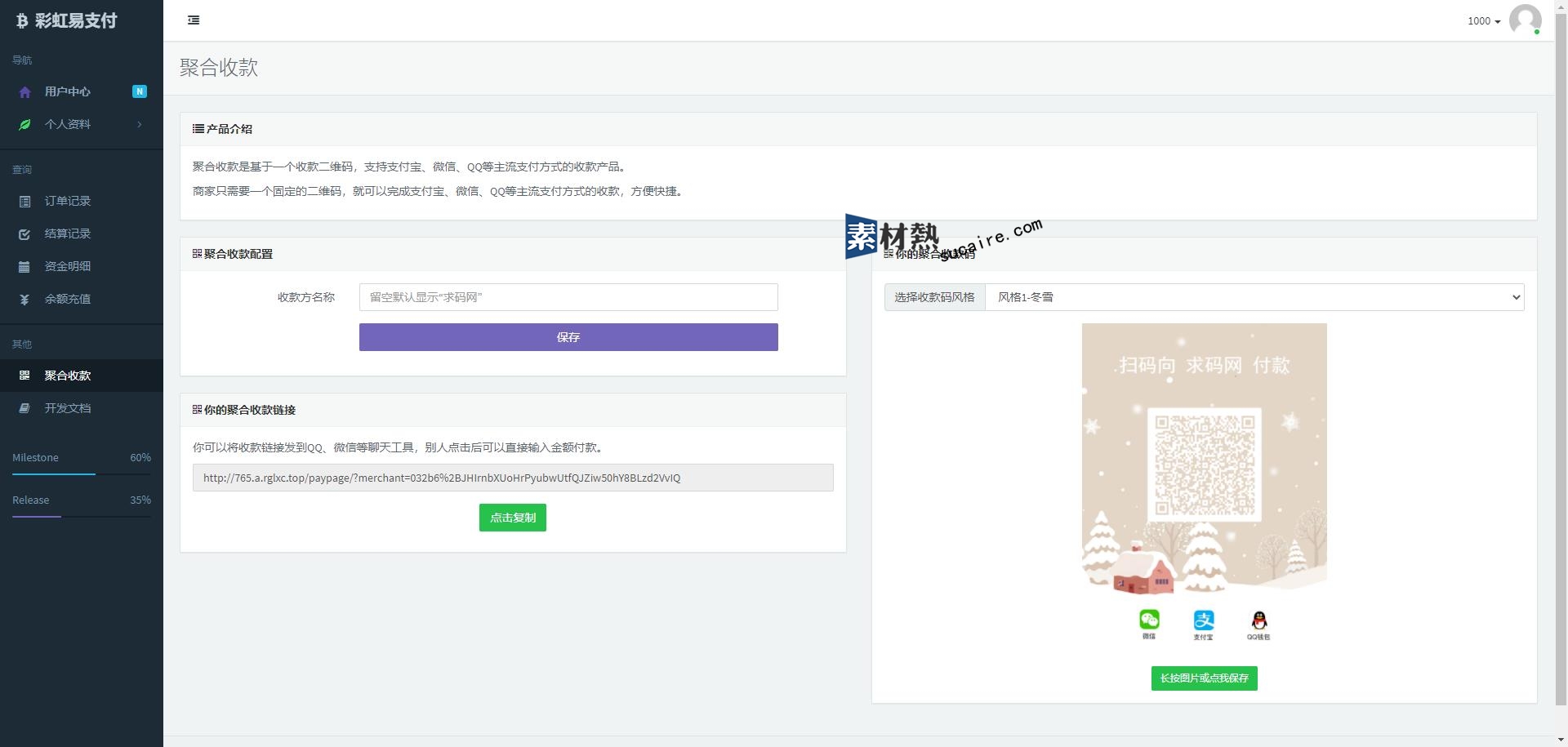This screenshot has height=747, width=1568.
Task: Open 结算记录 menu item
Action: pos(82,233)
